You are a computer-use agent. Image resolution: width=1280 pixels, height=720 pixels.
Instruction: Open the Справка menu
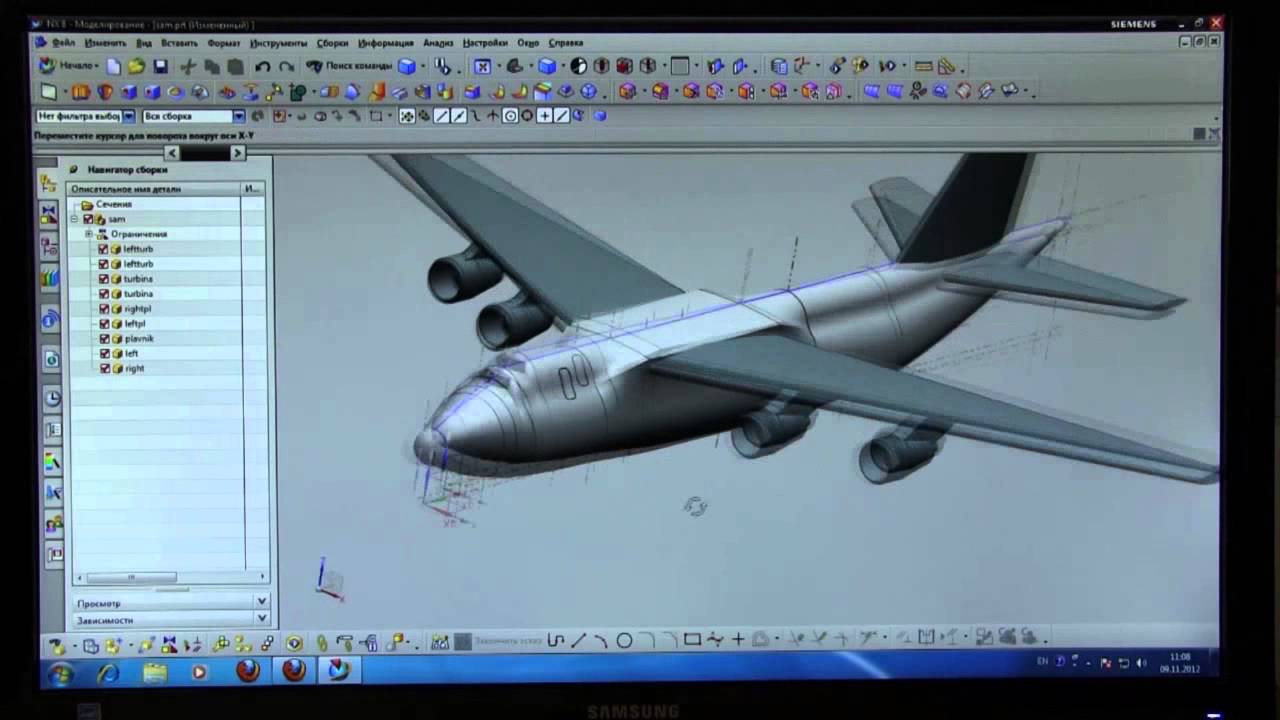point(566,43)
